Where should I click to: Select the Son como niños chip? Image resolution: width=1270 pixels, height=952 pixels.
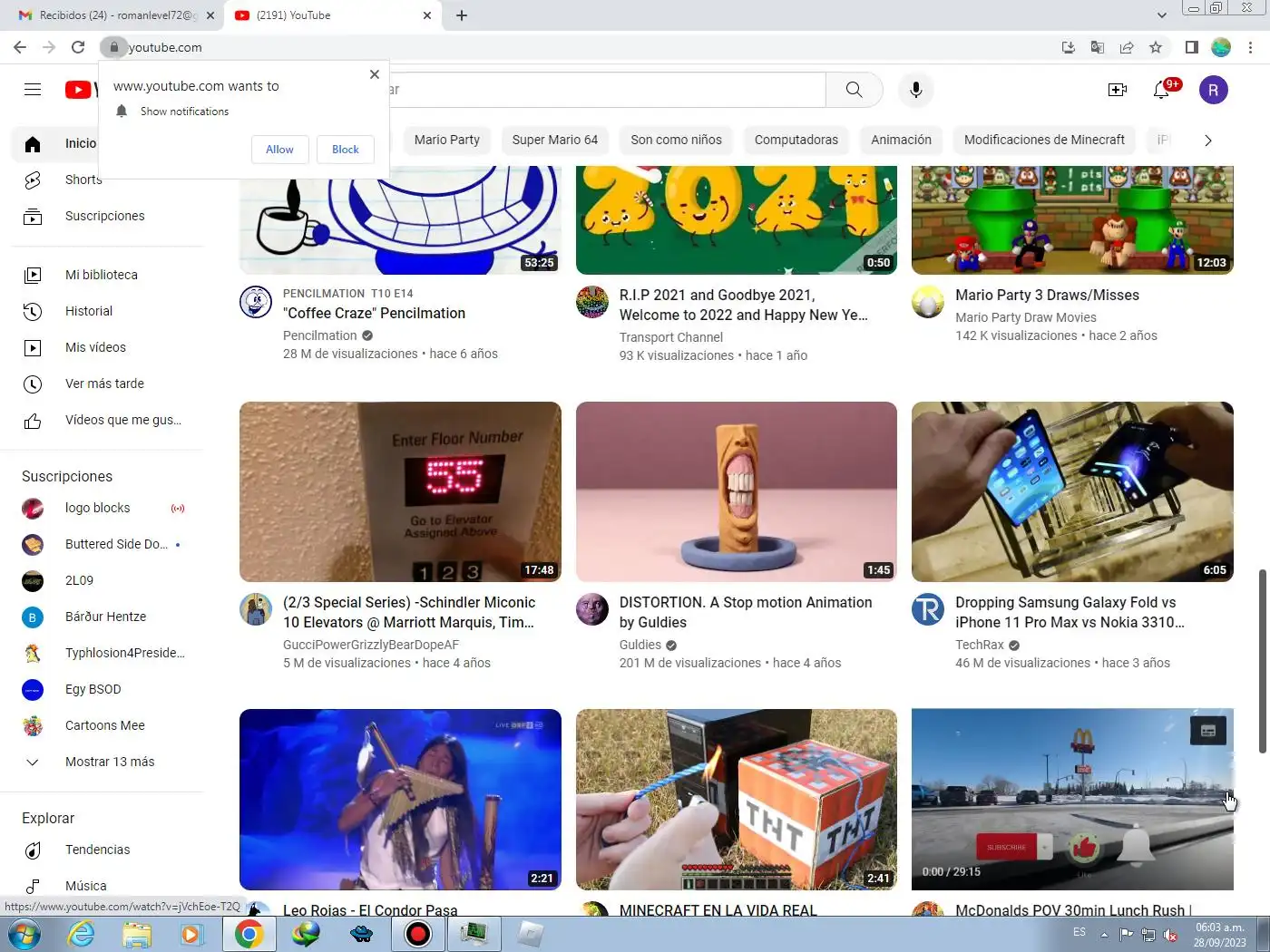(x=677, y=140)
